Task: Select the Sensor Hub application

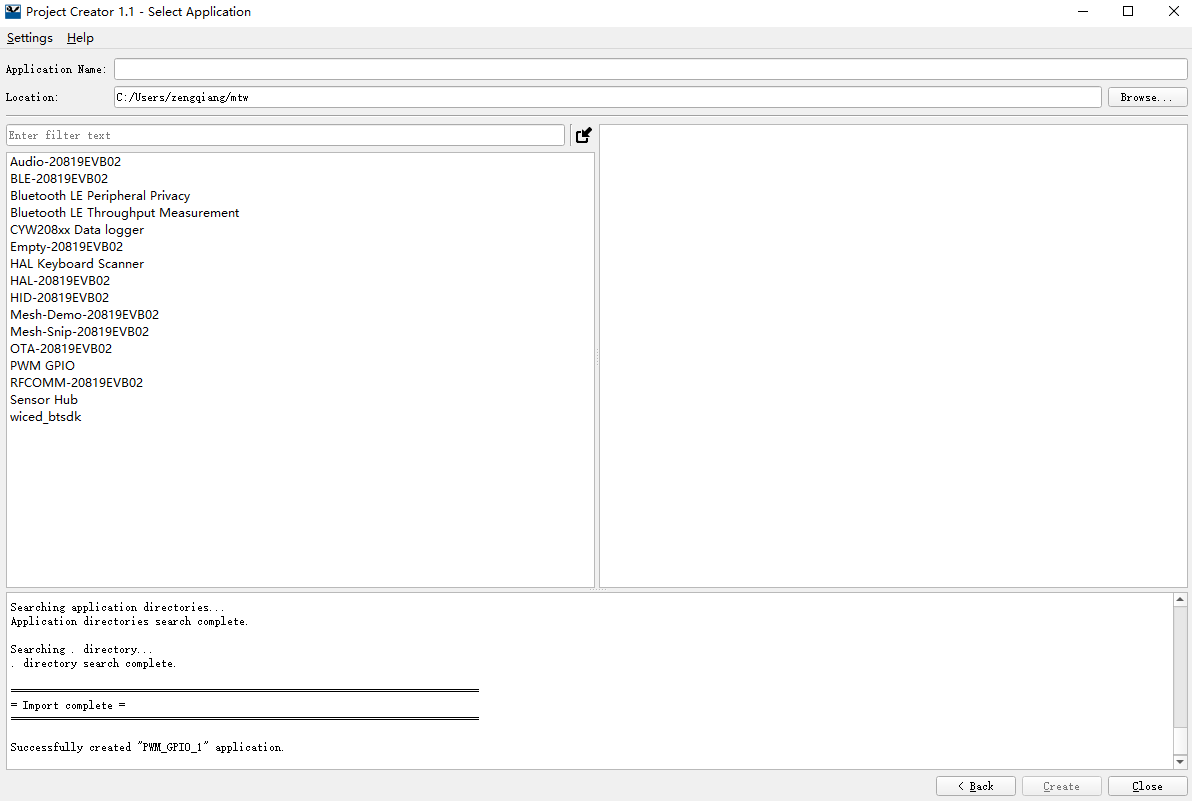Action: (x=43, y=399)
